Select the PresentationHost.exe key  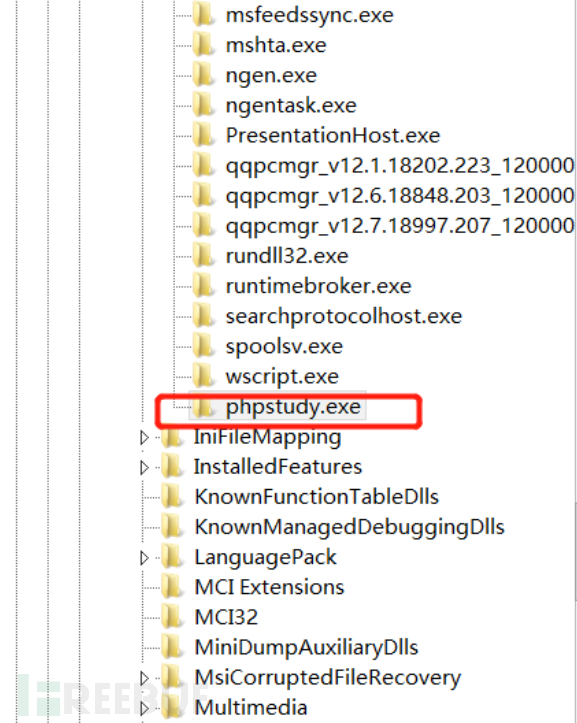pos(333,136)
